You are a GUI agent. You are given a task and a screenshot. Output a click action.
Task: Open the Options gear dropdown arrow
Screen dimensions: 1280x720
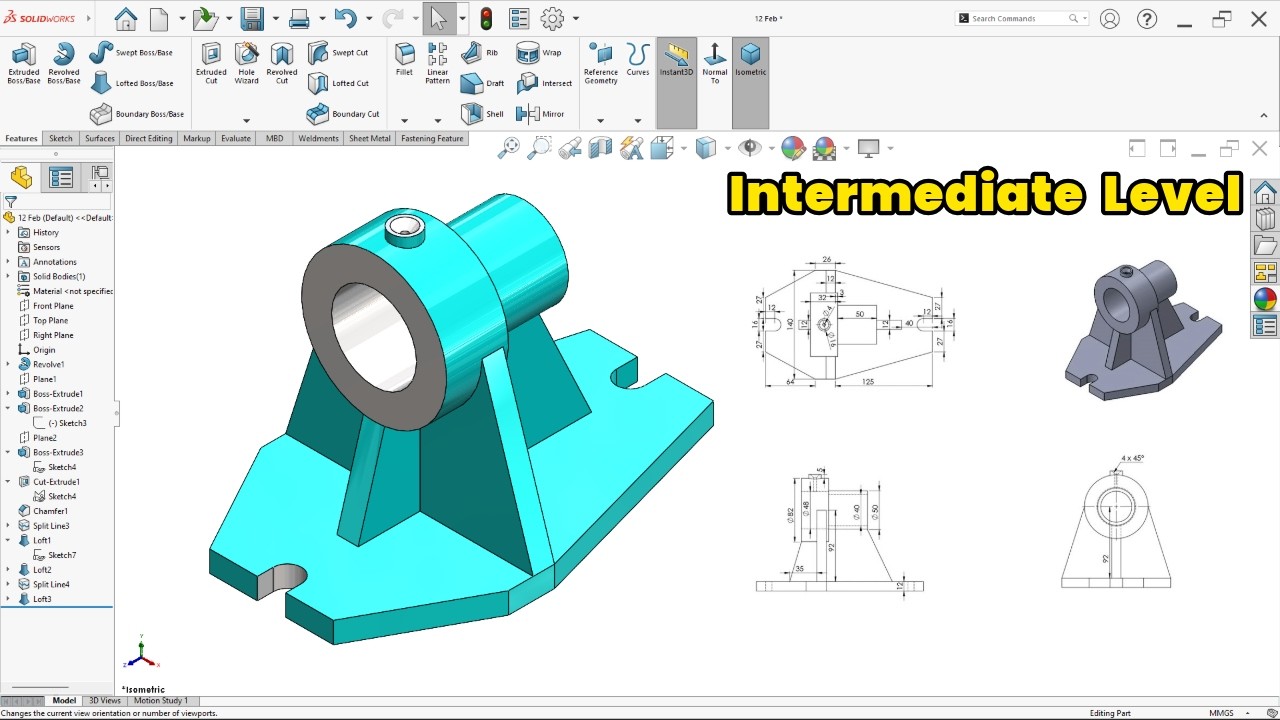coord(575,18)
